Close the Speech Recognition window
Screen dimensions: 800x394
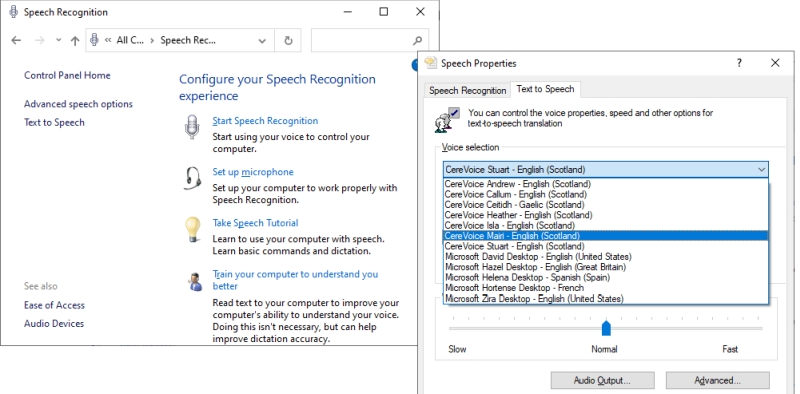pos(420,12)
